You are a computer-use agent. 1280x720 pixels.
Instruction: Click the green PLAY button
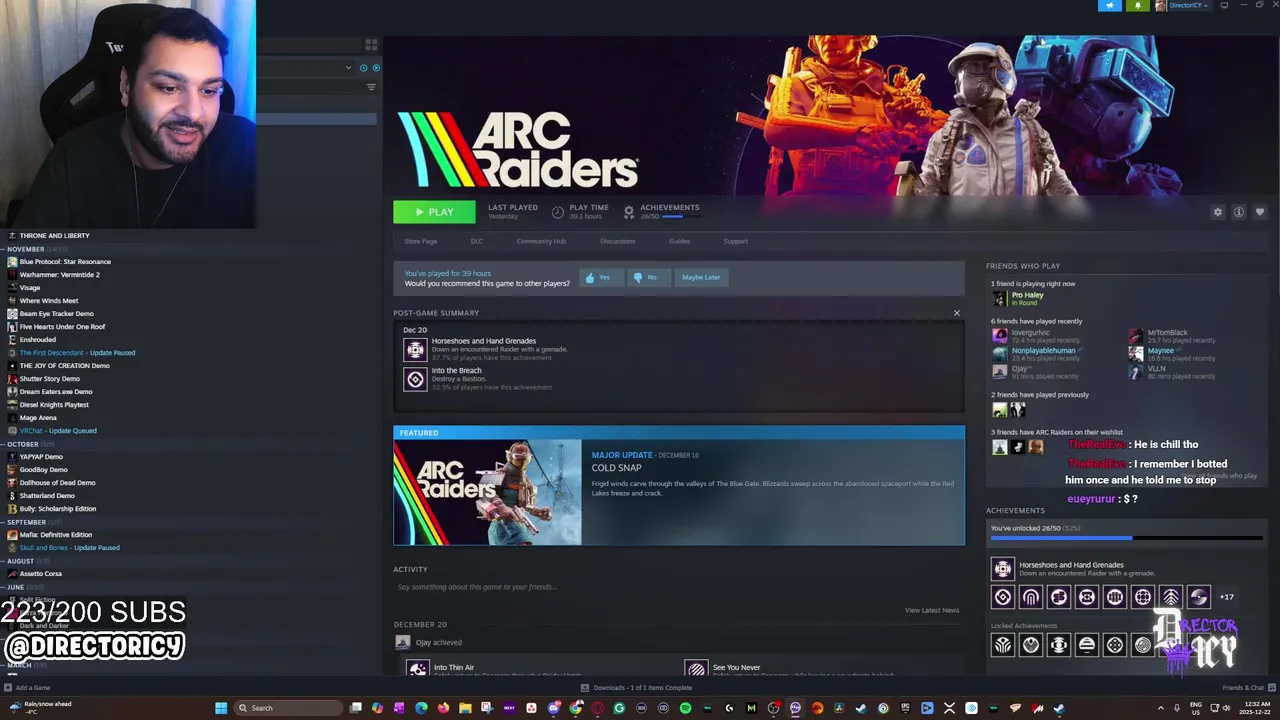[x=434, y=212]
